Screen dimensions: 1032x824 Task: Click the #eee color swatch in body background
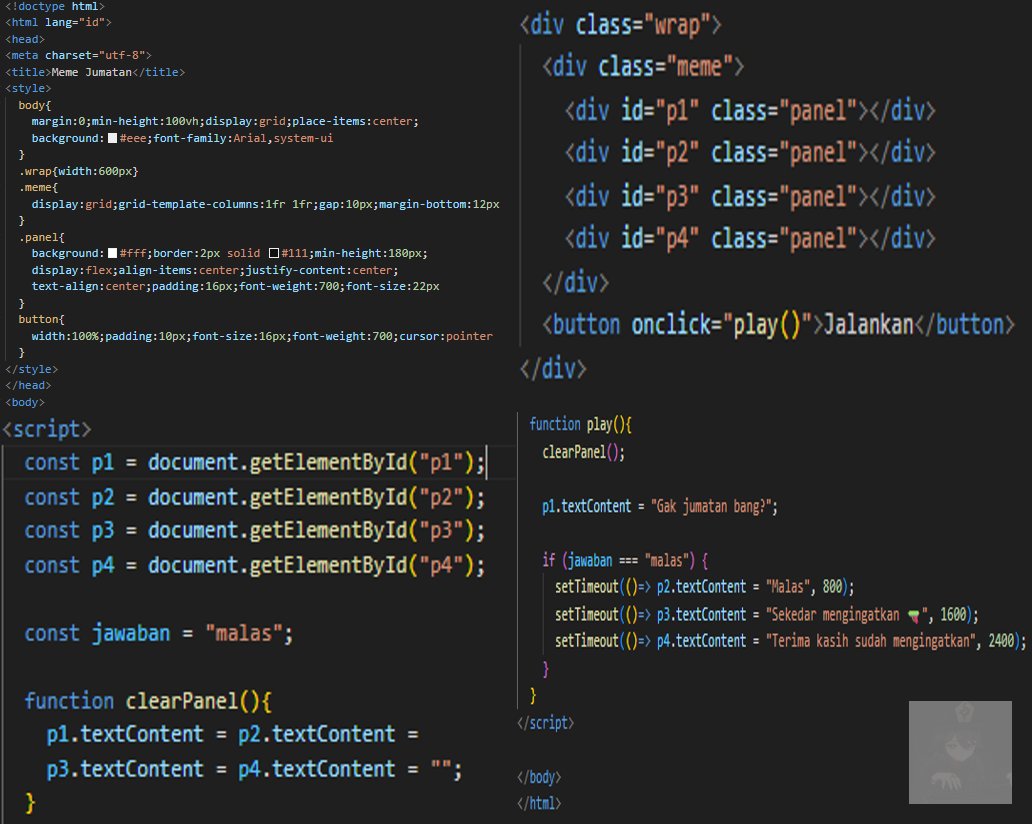pos(113,138)
